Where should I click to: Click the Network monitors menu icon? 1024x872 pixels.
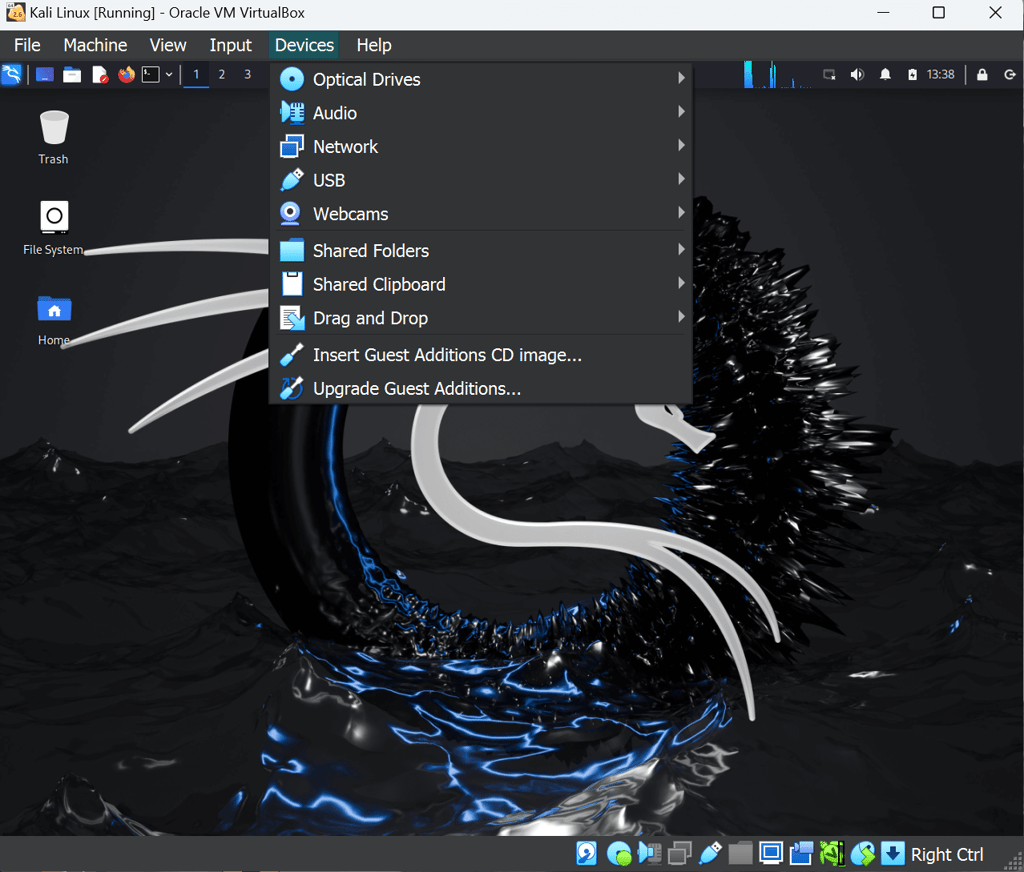(292, 146)
